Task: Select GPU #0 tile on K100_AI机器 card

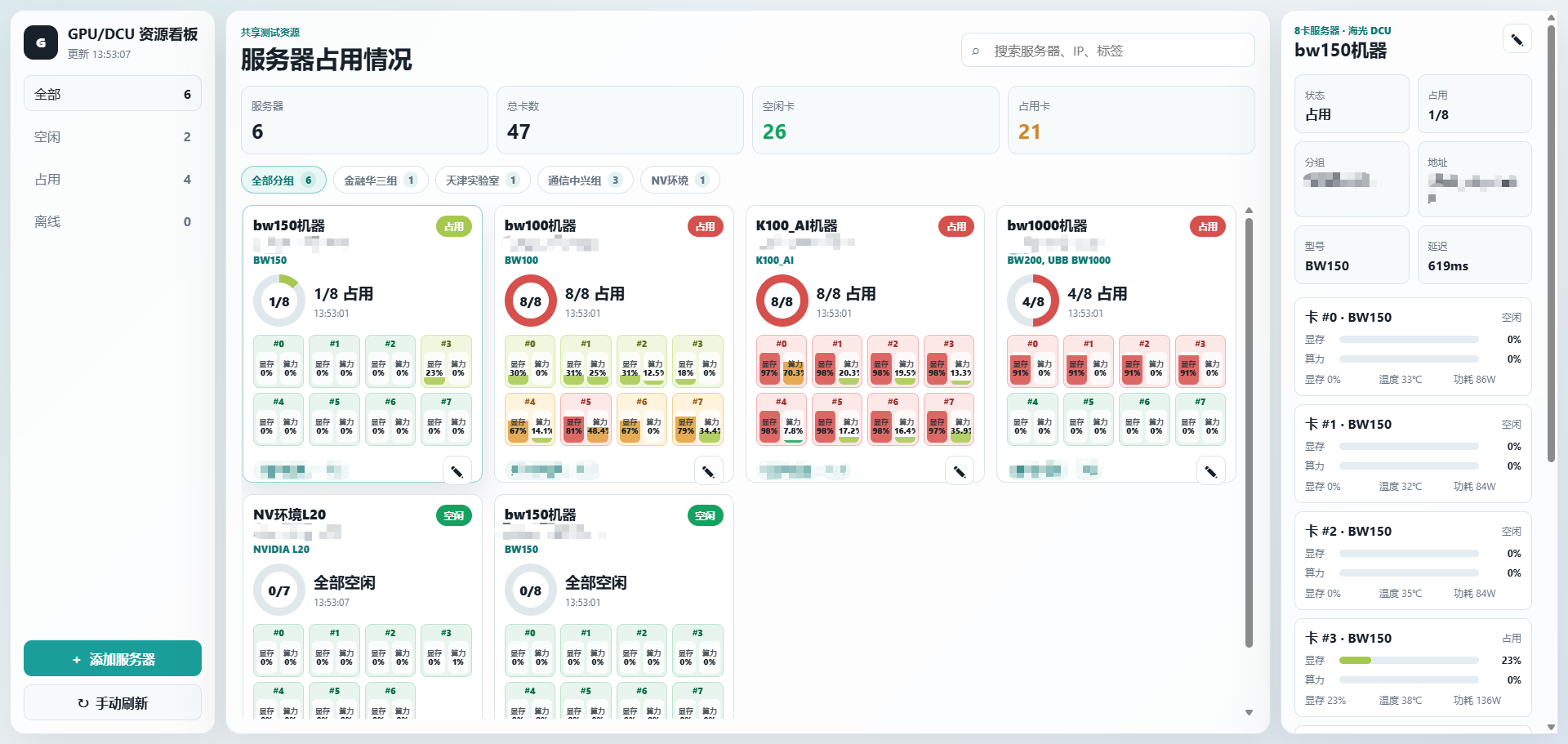Action: coord(782,361)
